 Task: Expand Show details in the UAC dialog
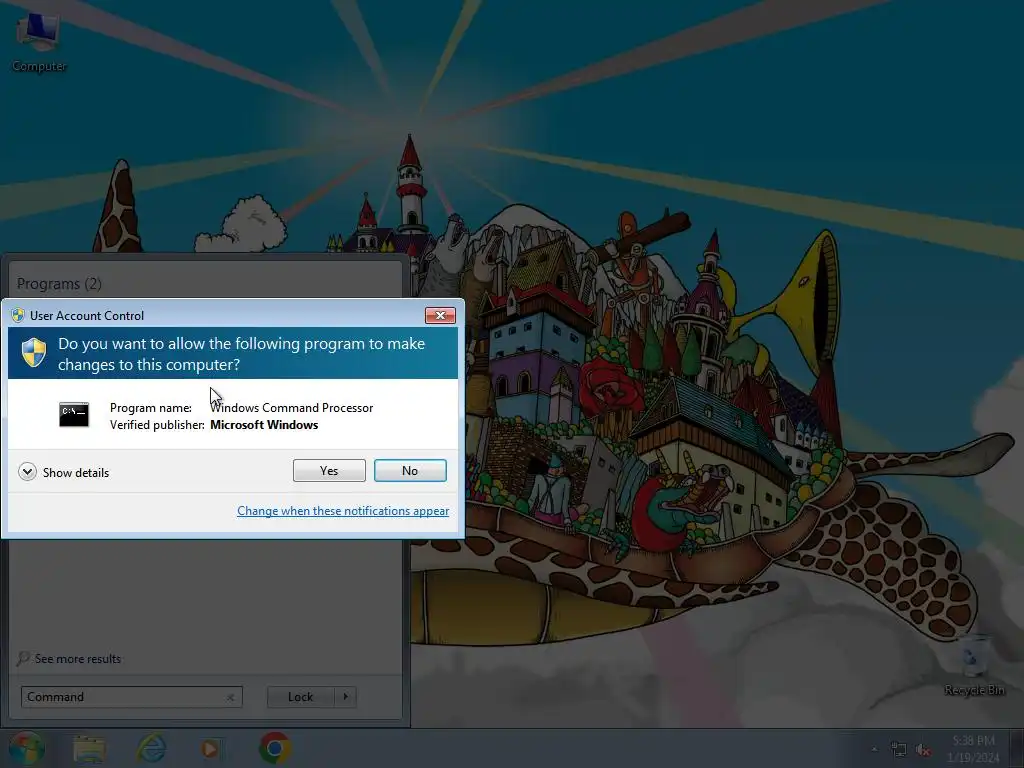point(64,472)
